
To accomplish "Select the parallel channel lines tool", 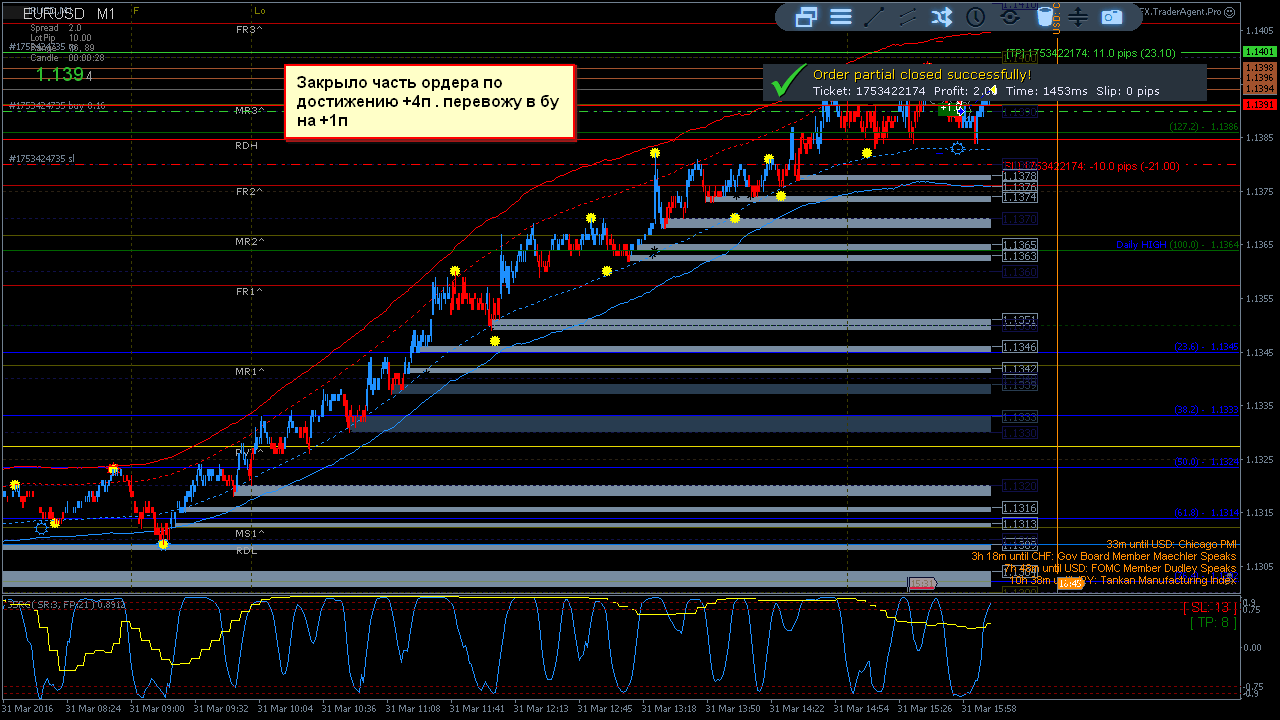I will pyautogui.click(x=908, y=17).
